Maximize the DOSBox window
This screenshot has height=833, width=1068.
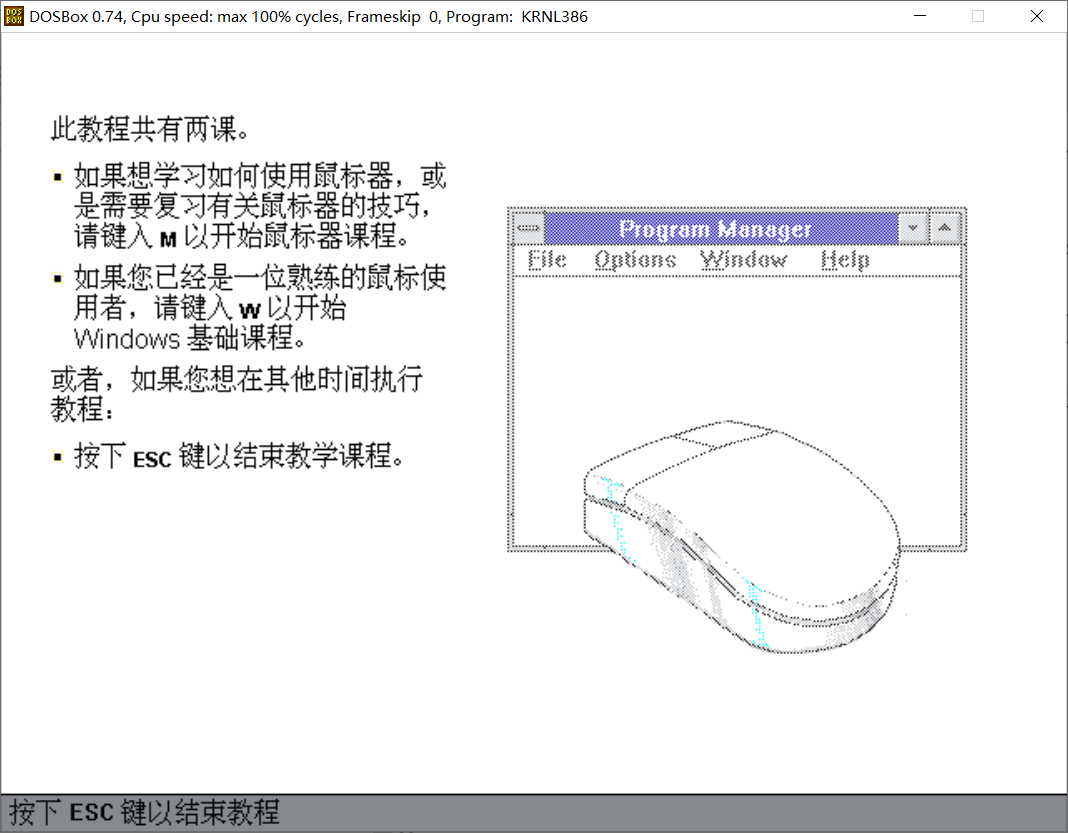[978, 16]
